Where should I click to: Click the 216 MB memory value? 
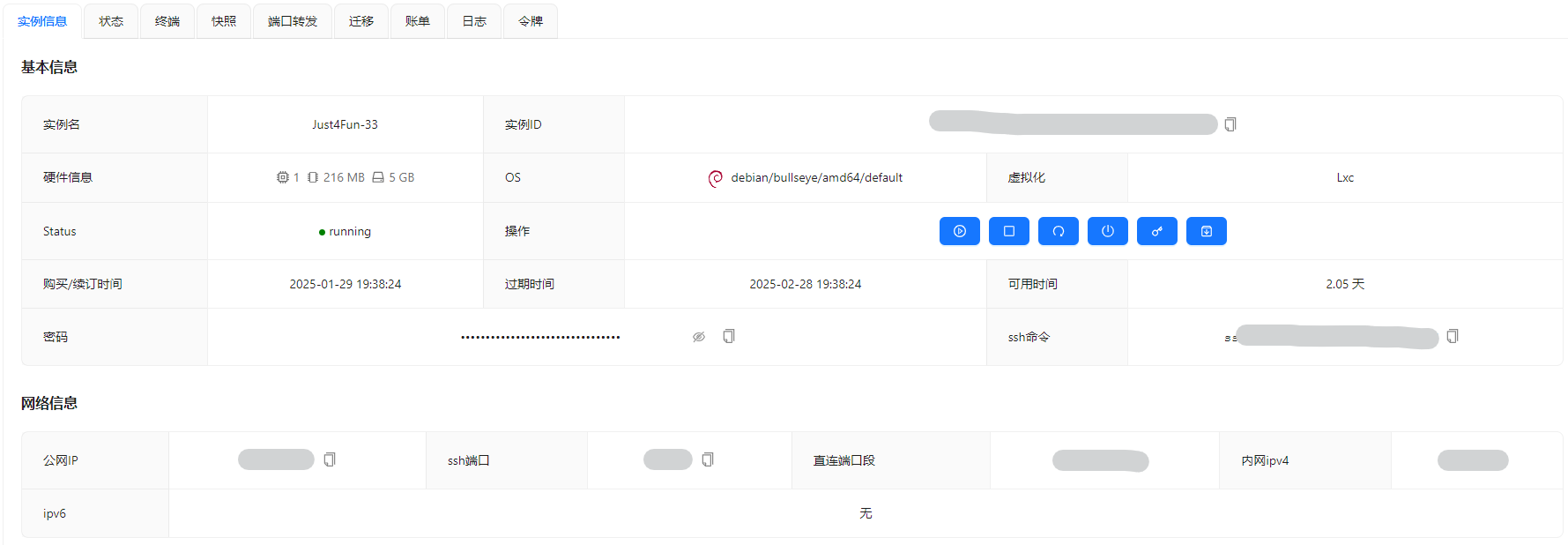tap(344, 177)
